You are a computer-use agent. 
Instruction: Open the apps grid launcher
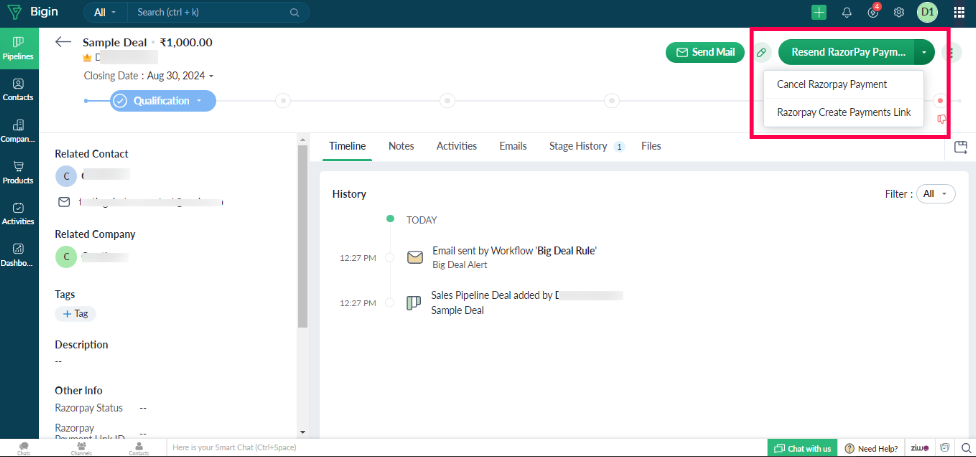pos(959,12)
